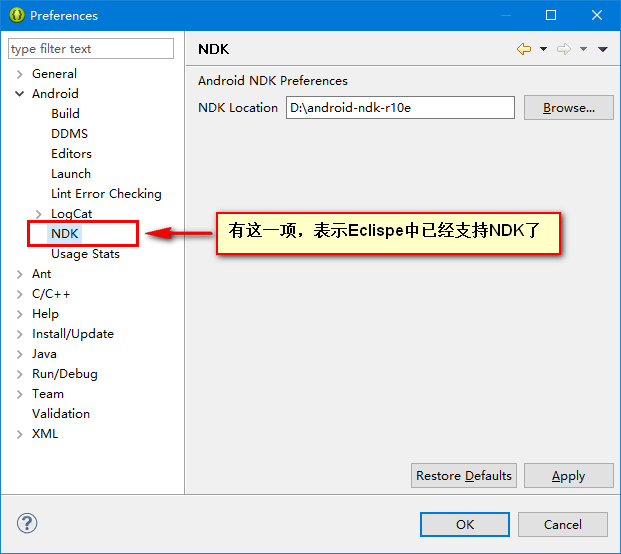Click Restore Defaults button
Image resolution: width=621 pixels, height=554 pixels.
point(464,476)
